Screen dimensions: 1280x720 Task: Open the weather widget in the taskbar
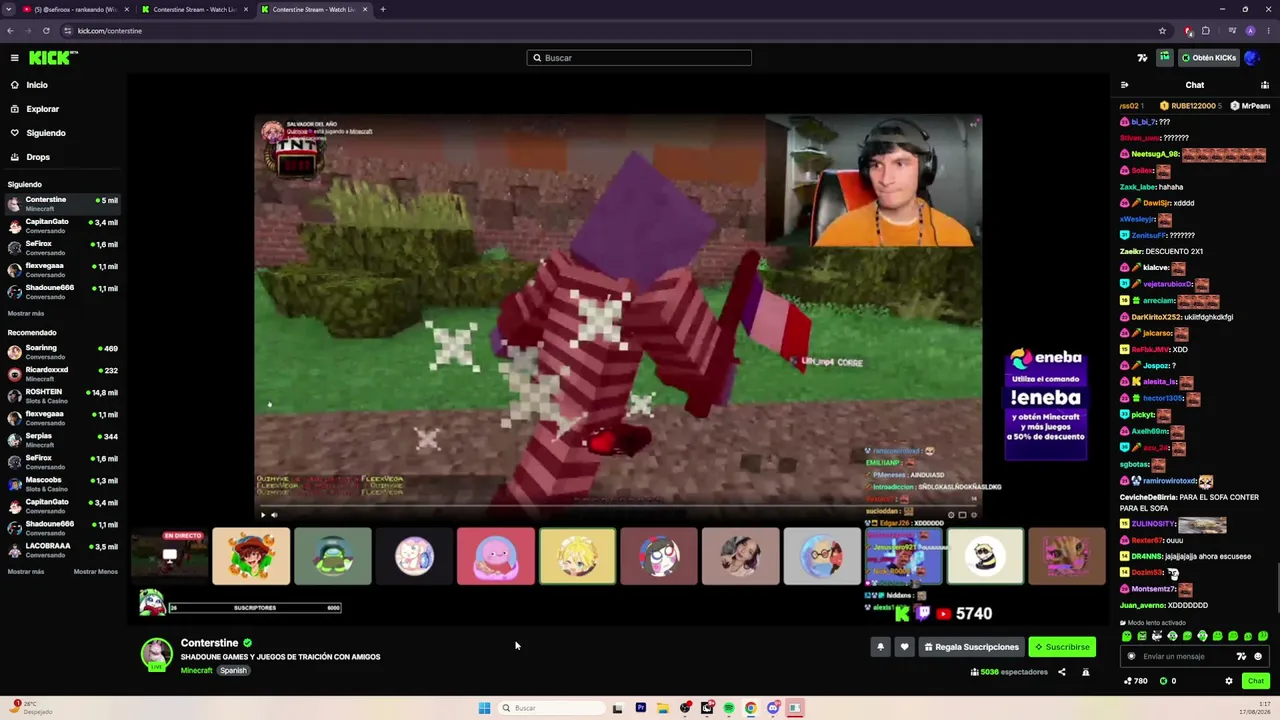(30, 708)
